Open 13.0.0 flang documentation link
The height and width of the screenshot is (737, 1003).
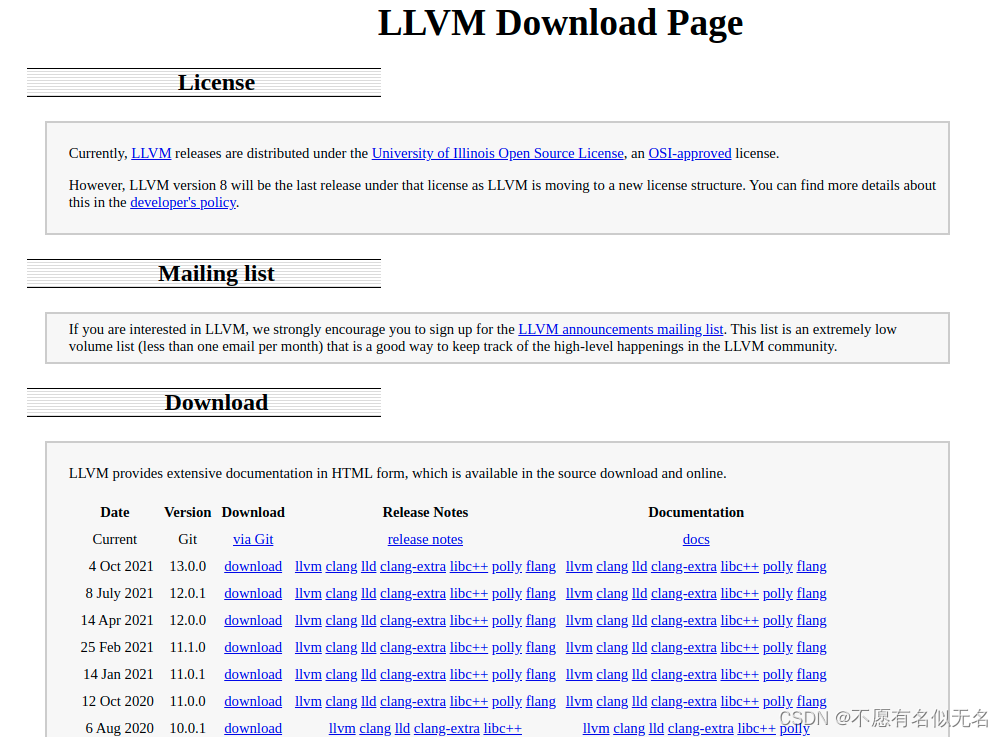[x=812, y=566]
